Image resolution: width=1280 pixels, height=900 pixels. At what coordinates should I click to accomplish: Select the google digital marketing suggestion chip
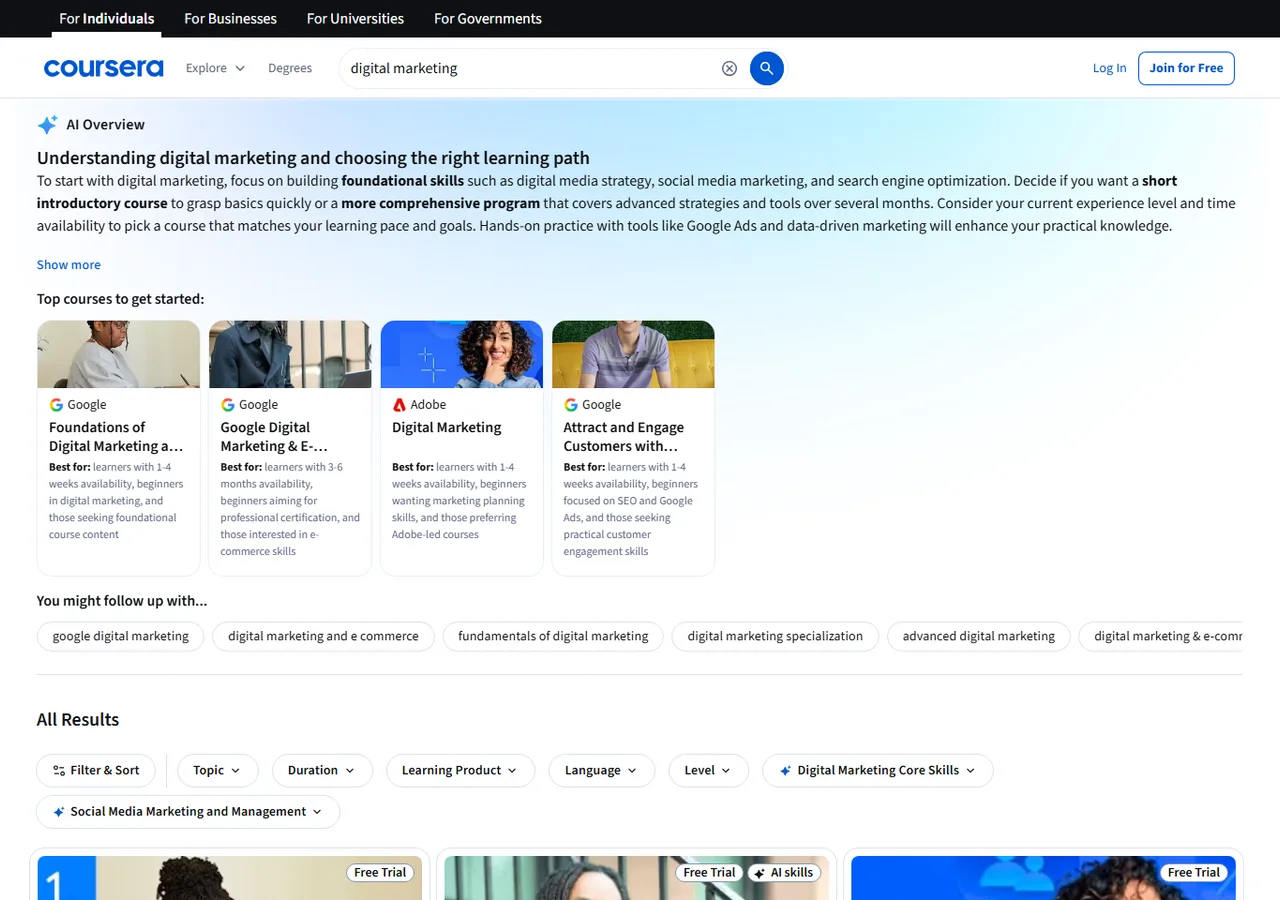(121, 636)
